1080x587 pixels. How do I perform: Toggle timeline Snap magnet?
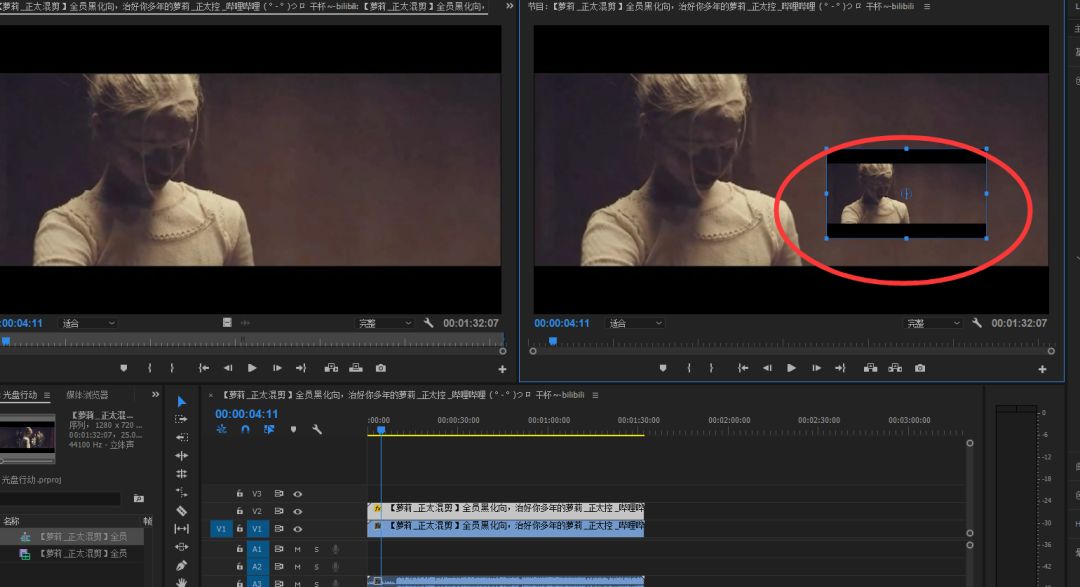(x=245, y=429)
